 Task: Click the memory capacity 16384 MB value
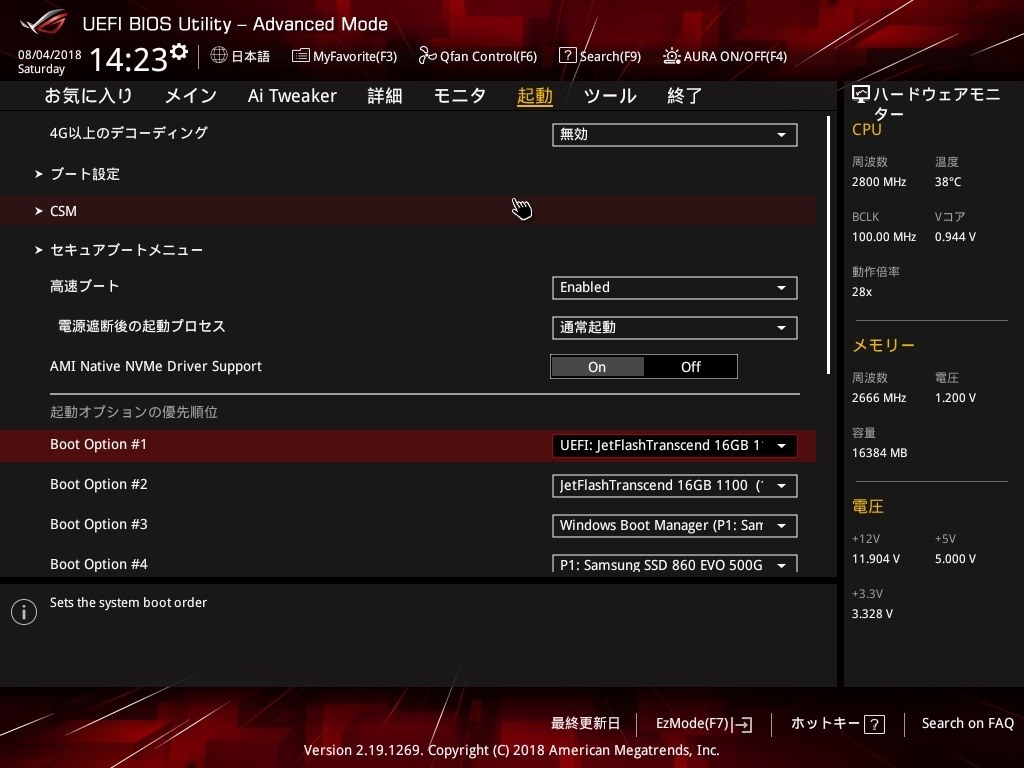879,453
